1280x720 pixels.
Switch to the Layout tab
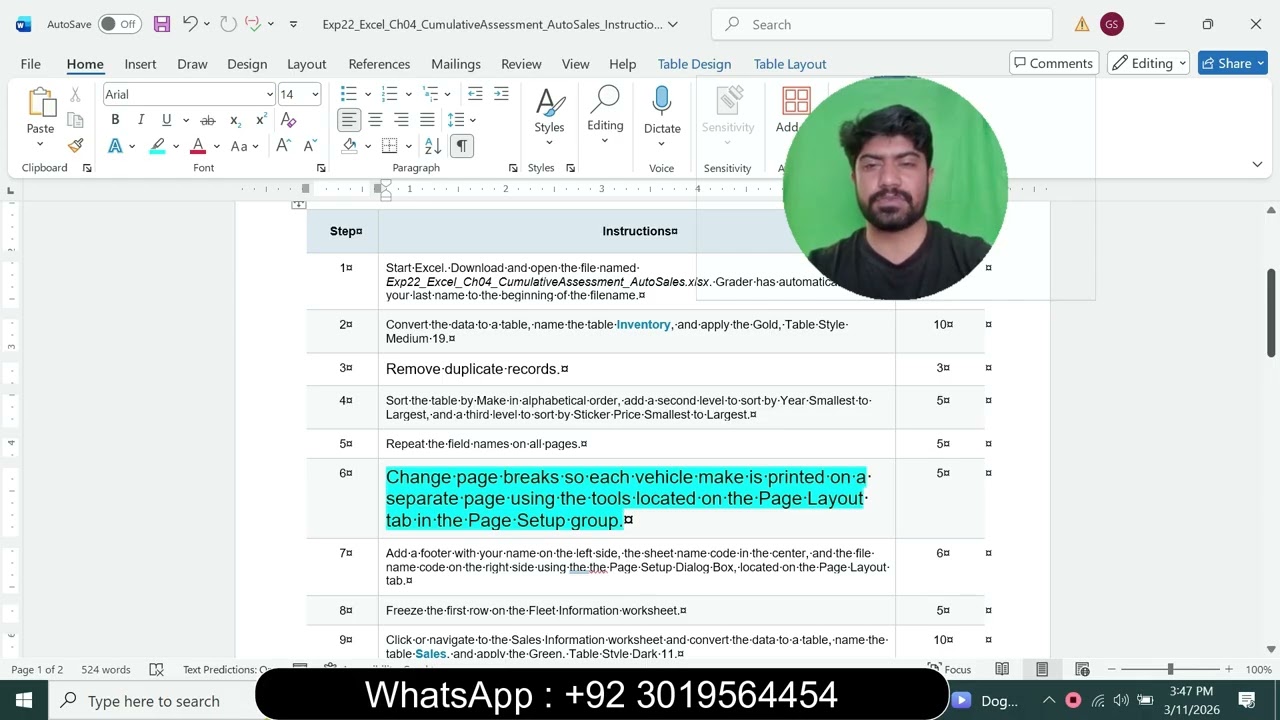tap(307, 63)
